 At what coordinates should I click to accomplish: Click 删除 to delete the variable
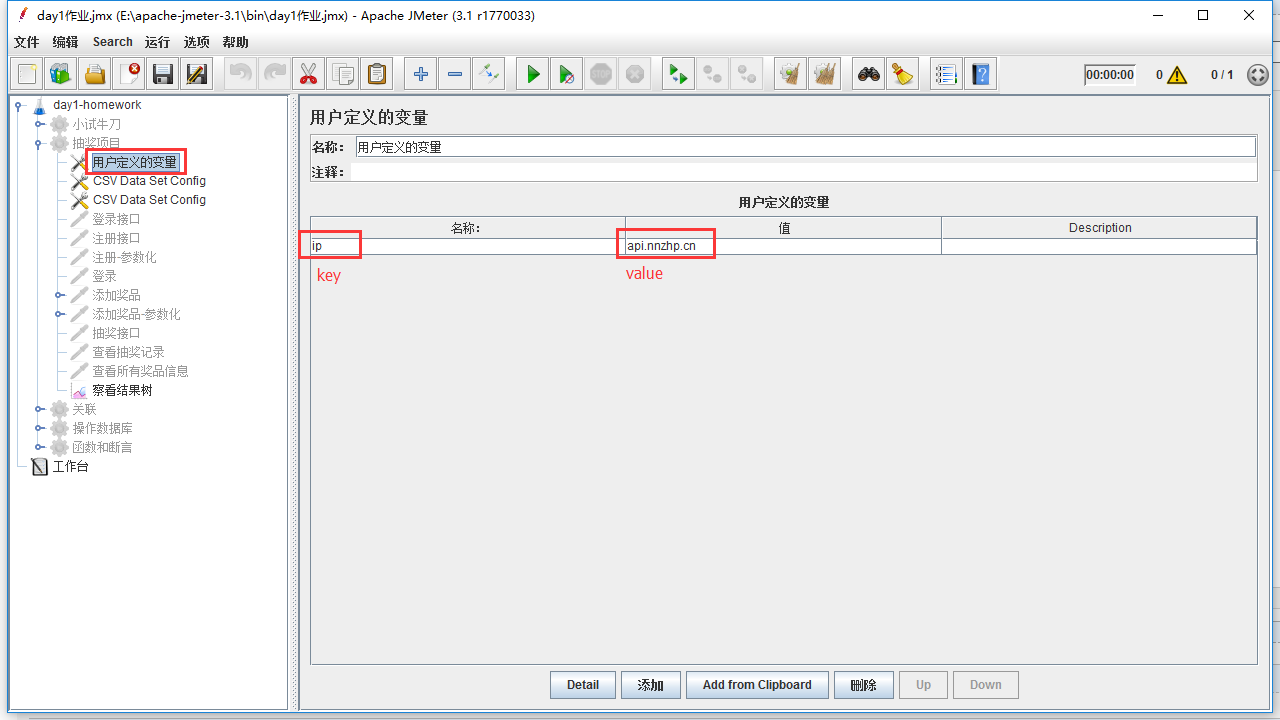(x=863, y=685)
